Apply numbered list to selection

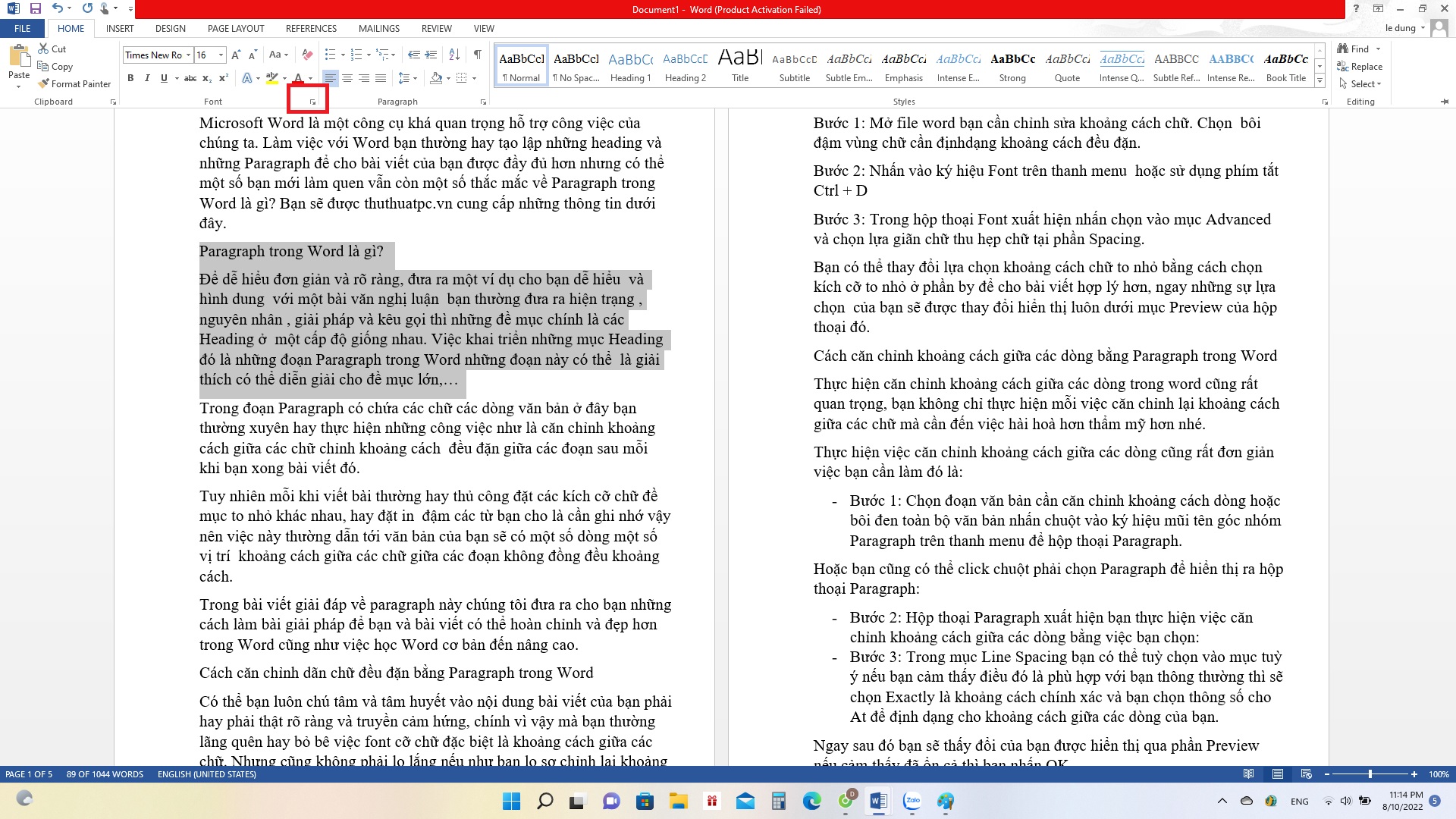coord(357,55)
